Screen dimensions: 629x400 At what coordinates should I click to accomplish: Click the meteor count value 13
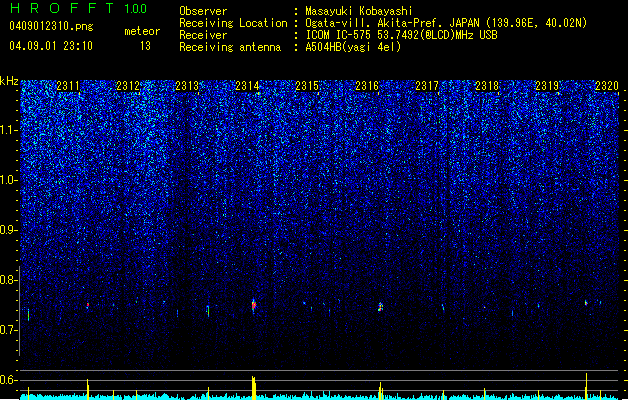[145, 46]
